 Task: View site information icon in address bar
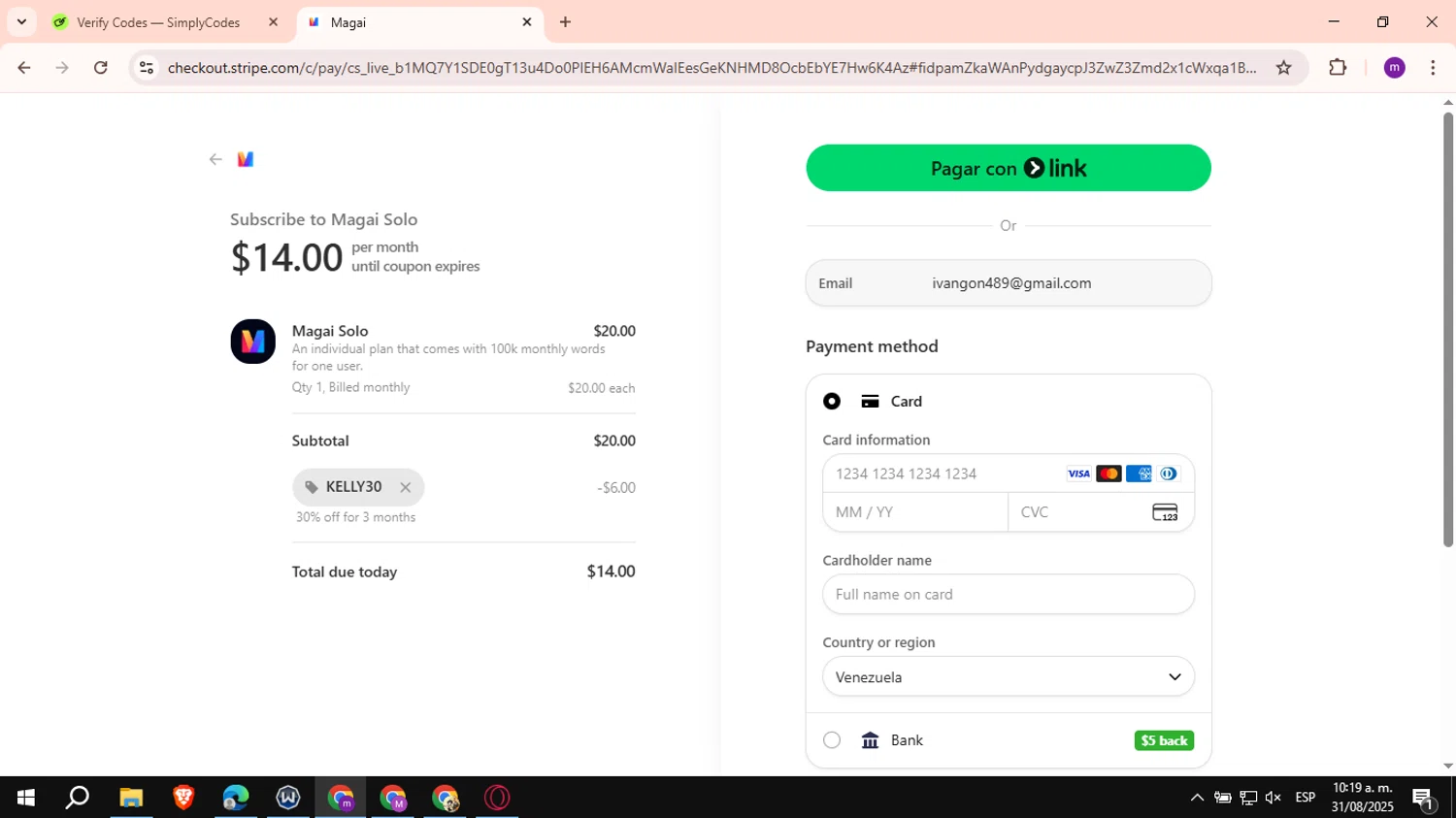[x=147, y=67]
